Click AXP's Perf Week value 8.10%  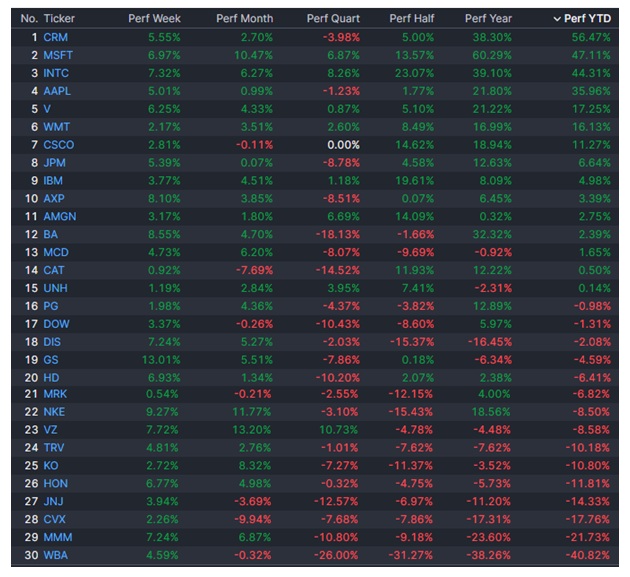[x=164, y=198]
